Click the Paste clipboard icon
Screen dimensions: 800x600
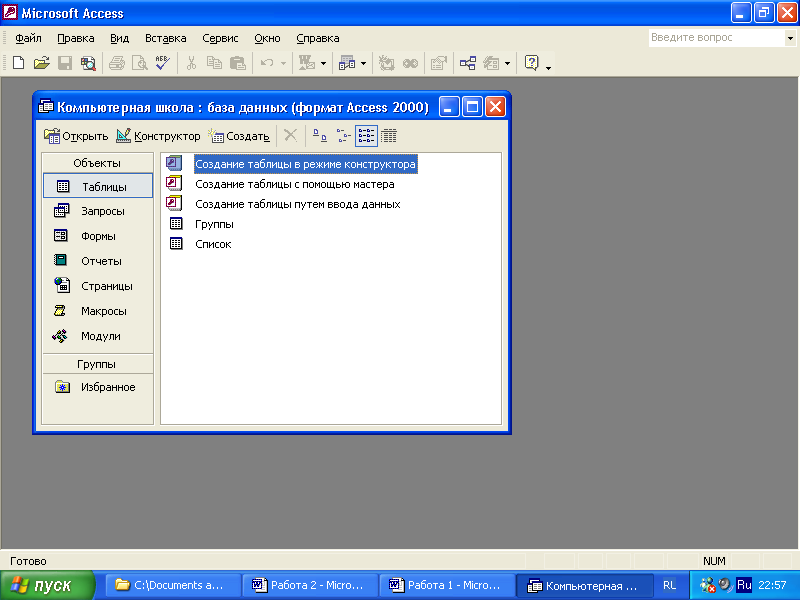point(238,63)
